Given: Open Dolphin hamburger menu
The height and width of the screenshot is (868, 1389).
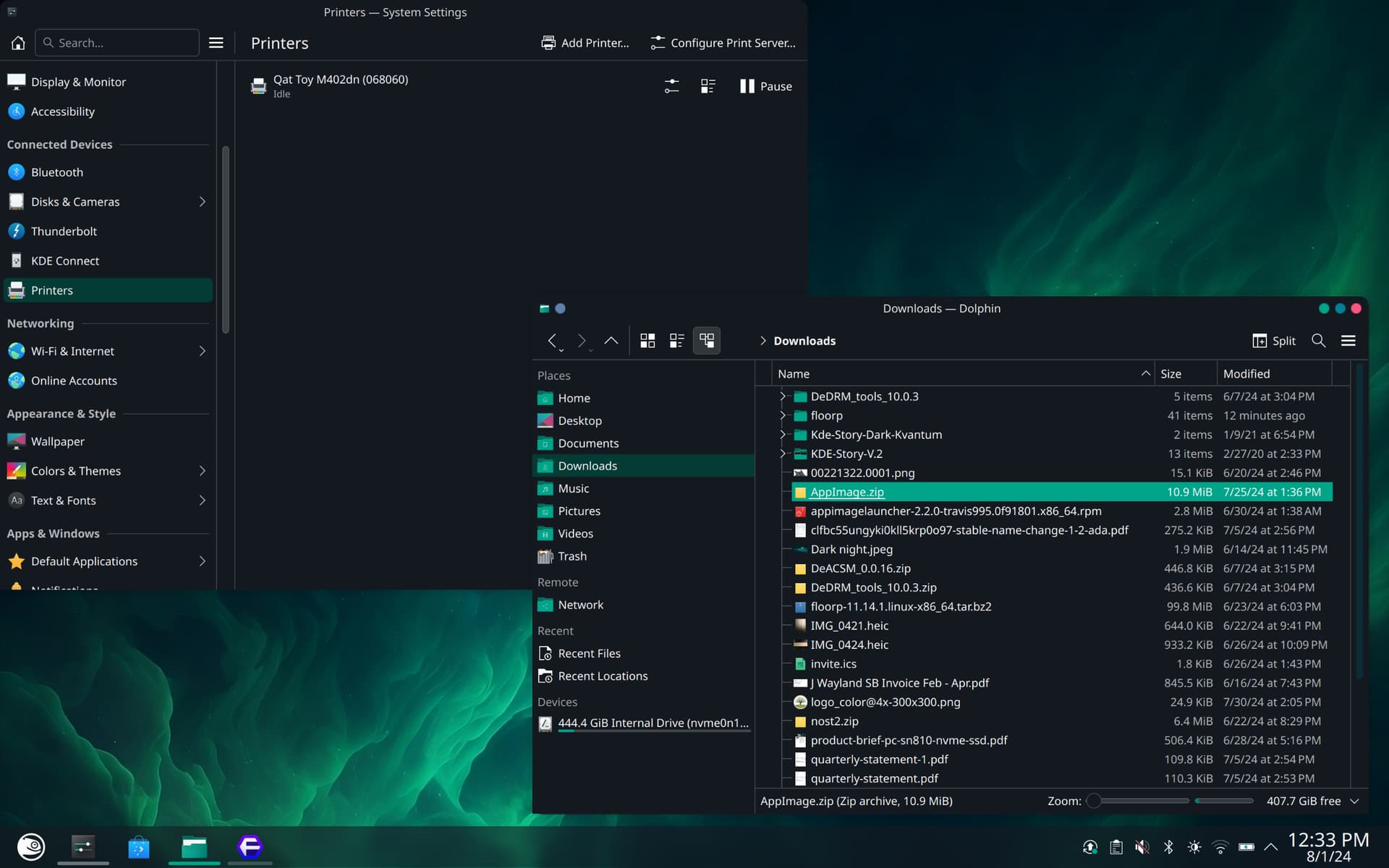Looking at the screenshot, I should 1348,341.
